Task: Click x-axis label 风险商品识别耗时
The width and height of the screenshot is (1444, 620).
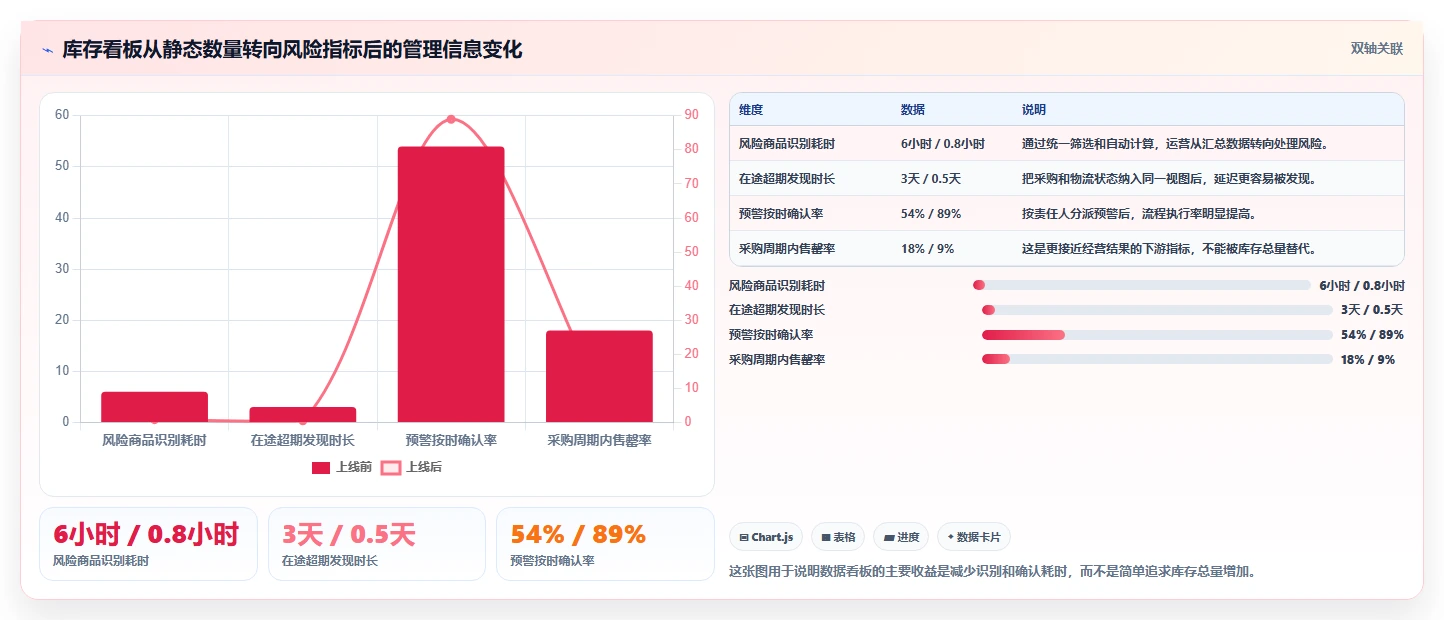Action: (x=154, y=440)
